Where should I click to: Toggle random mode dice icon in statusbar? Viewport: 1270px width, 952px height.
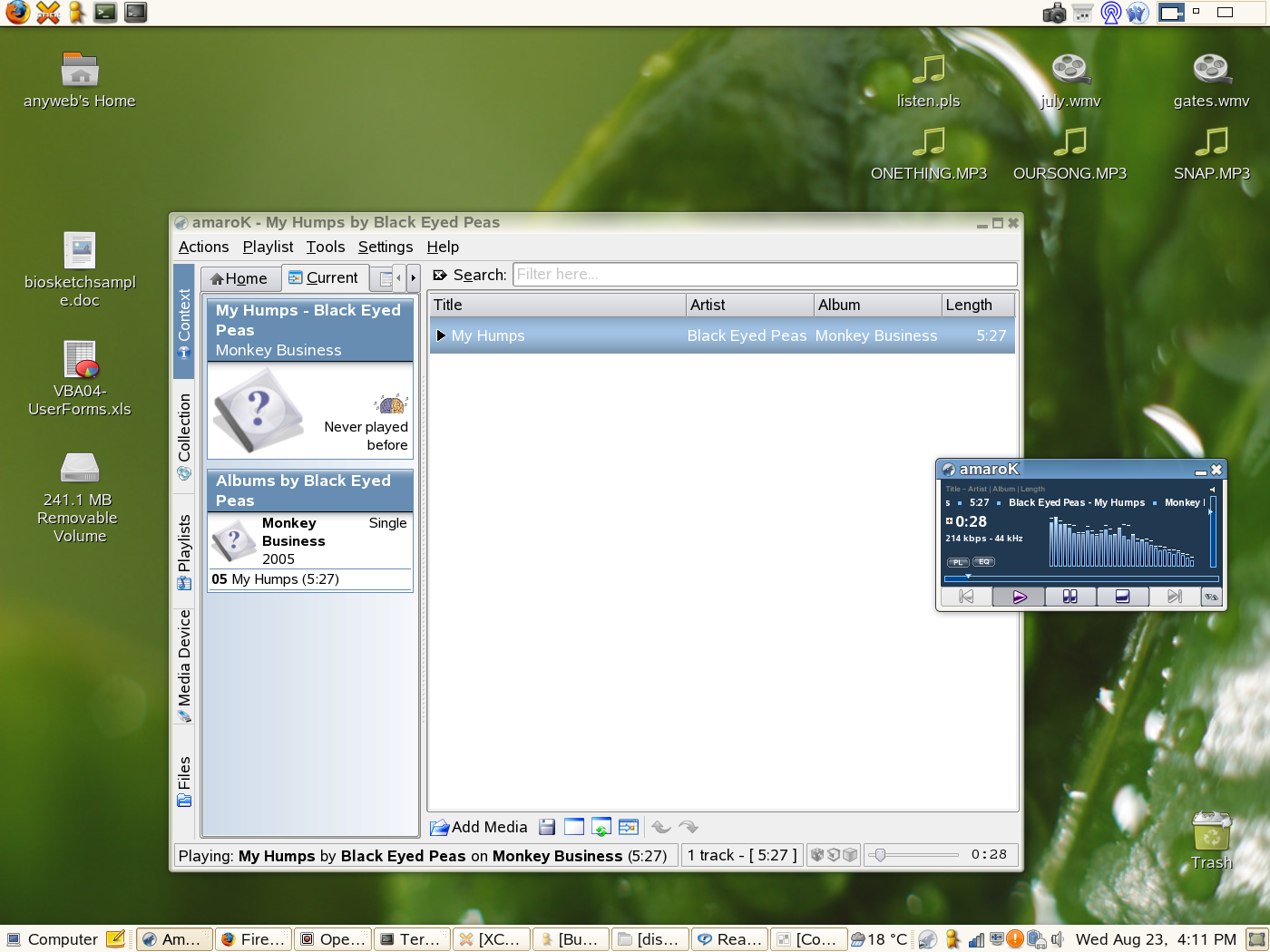[817, 854]
